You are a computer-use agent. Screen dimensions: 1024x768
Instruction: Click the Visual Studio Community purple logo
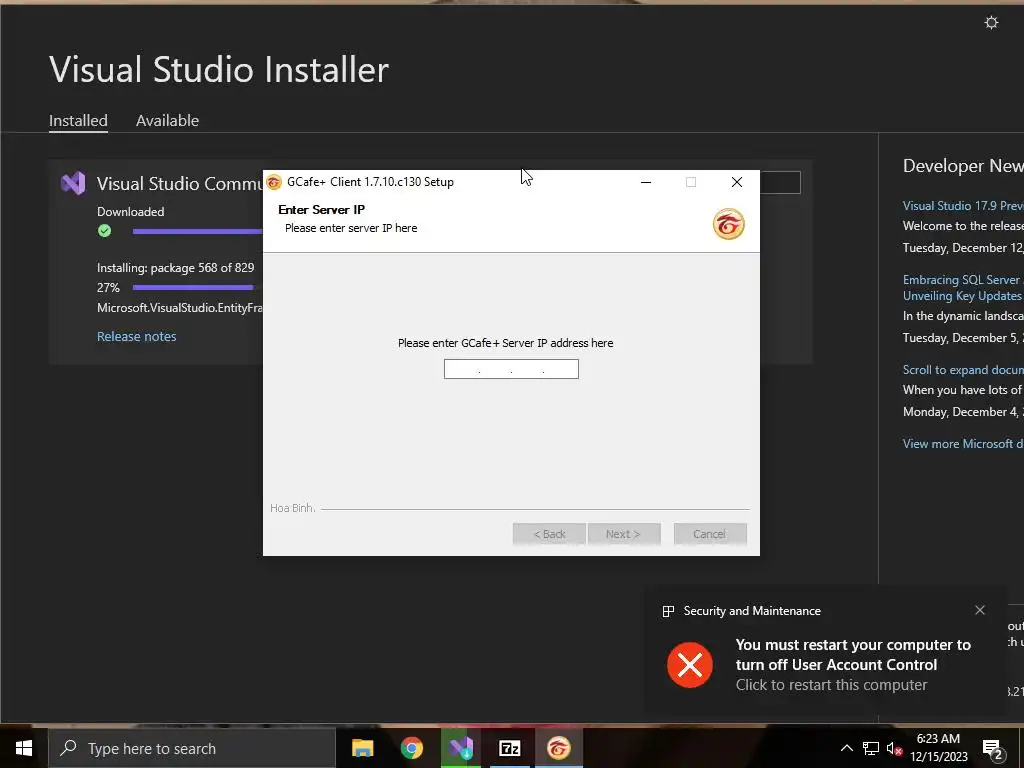[x=73, y=184]
